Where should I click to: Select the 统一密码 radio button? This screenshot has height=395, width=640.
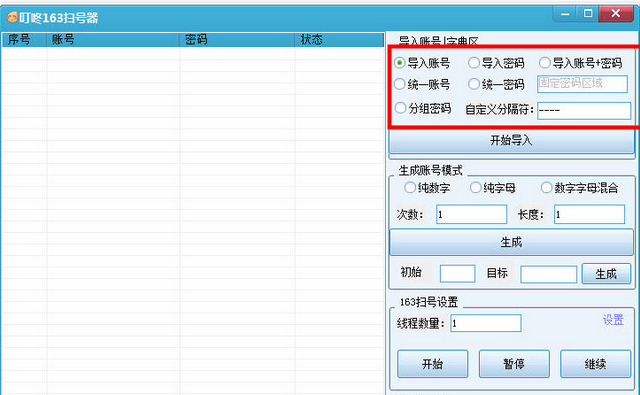(x=473, y=84)
